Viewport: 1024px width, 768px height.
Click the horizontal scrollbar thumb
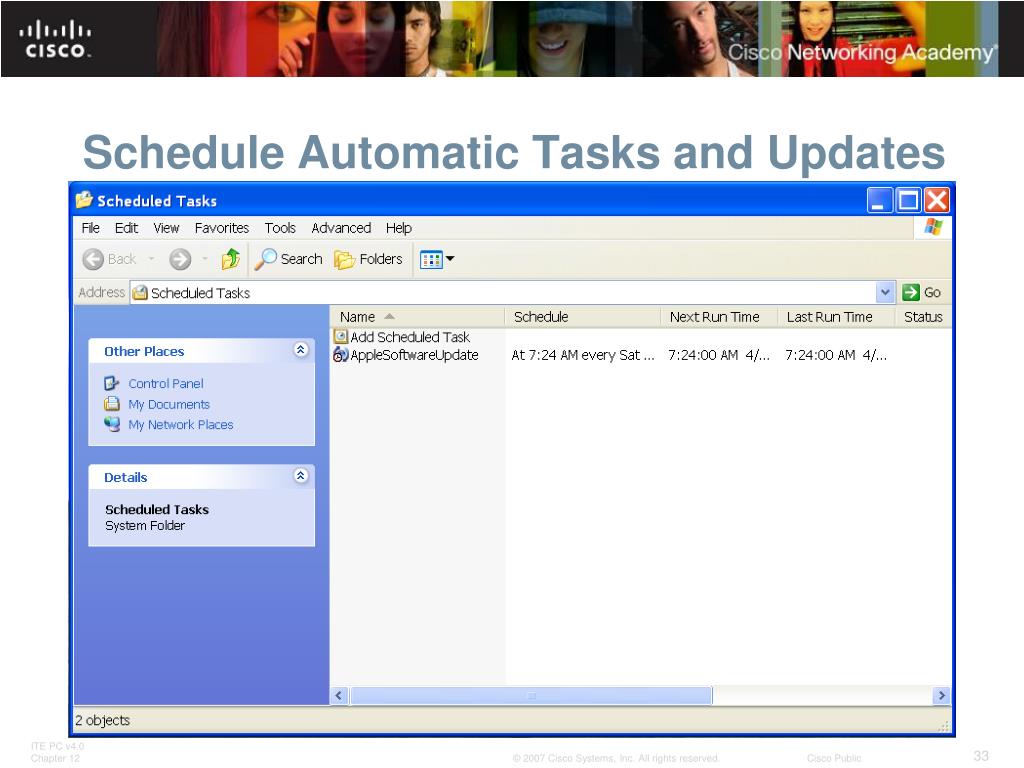tap(531, 695)
